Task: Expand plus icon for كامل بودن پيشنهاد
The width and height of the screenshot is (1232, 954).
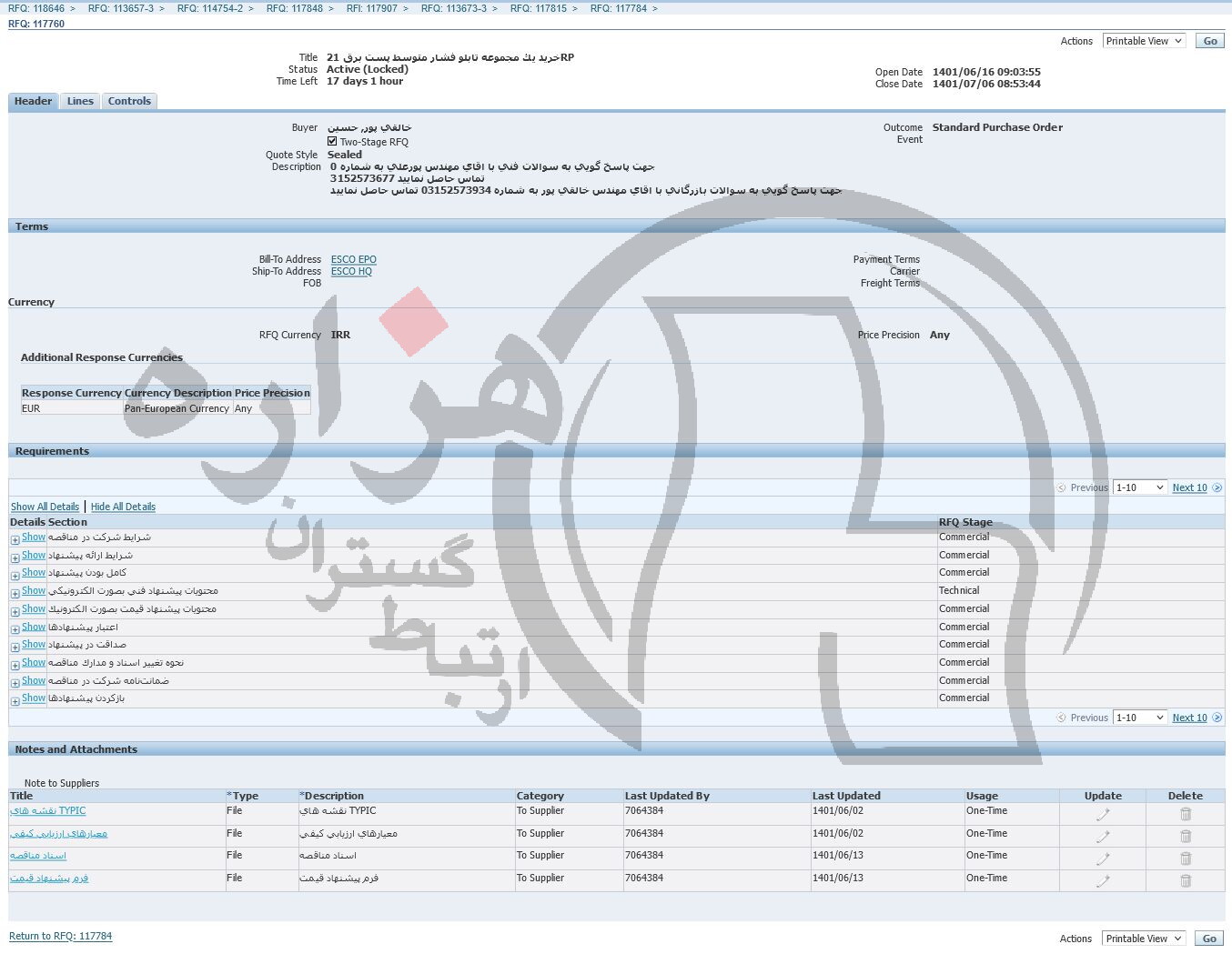Action: pos(15,576)
